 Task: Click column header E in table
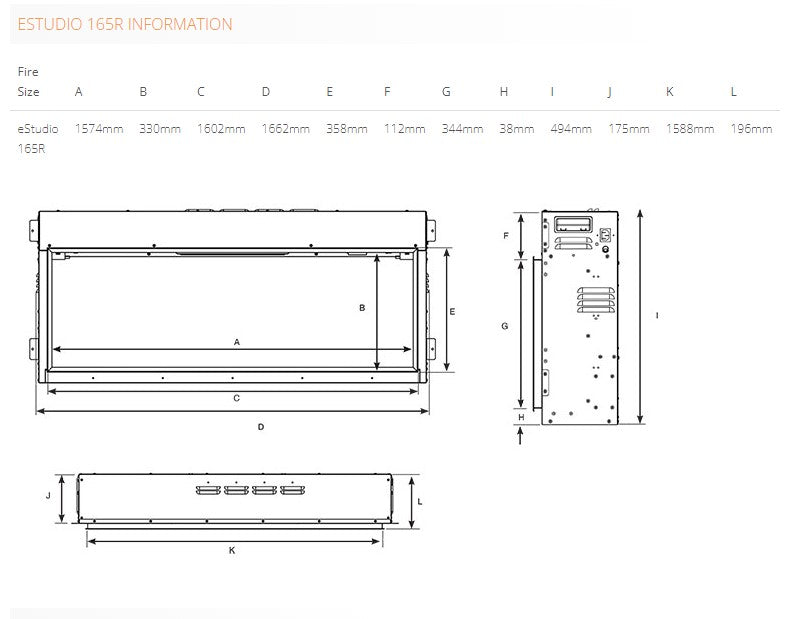click(329, 92)
